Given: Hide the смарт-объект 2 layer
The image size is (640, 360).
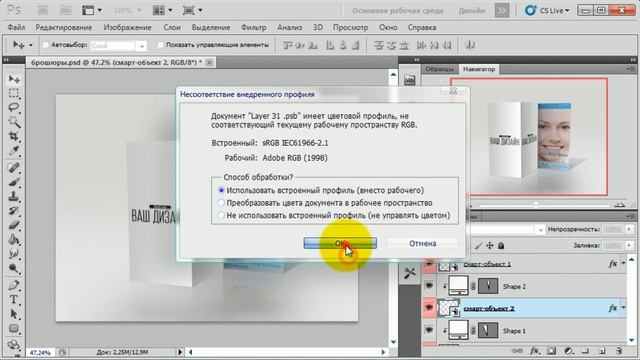Looking at the screenshot, I should pyautogui.click(x=429, y=308).
